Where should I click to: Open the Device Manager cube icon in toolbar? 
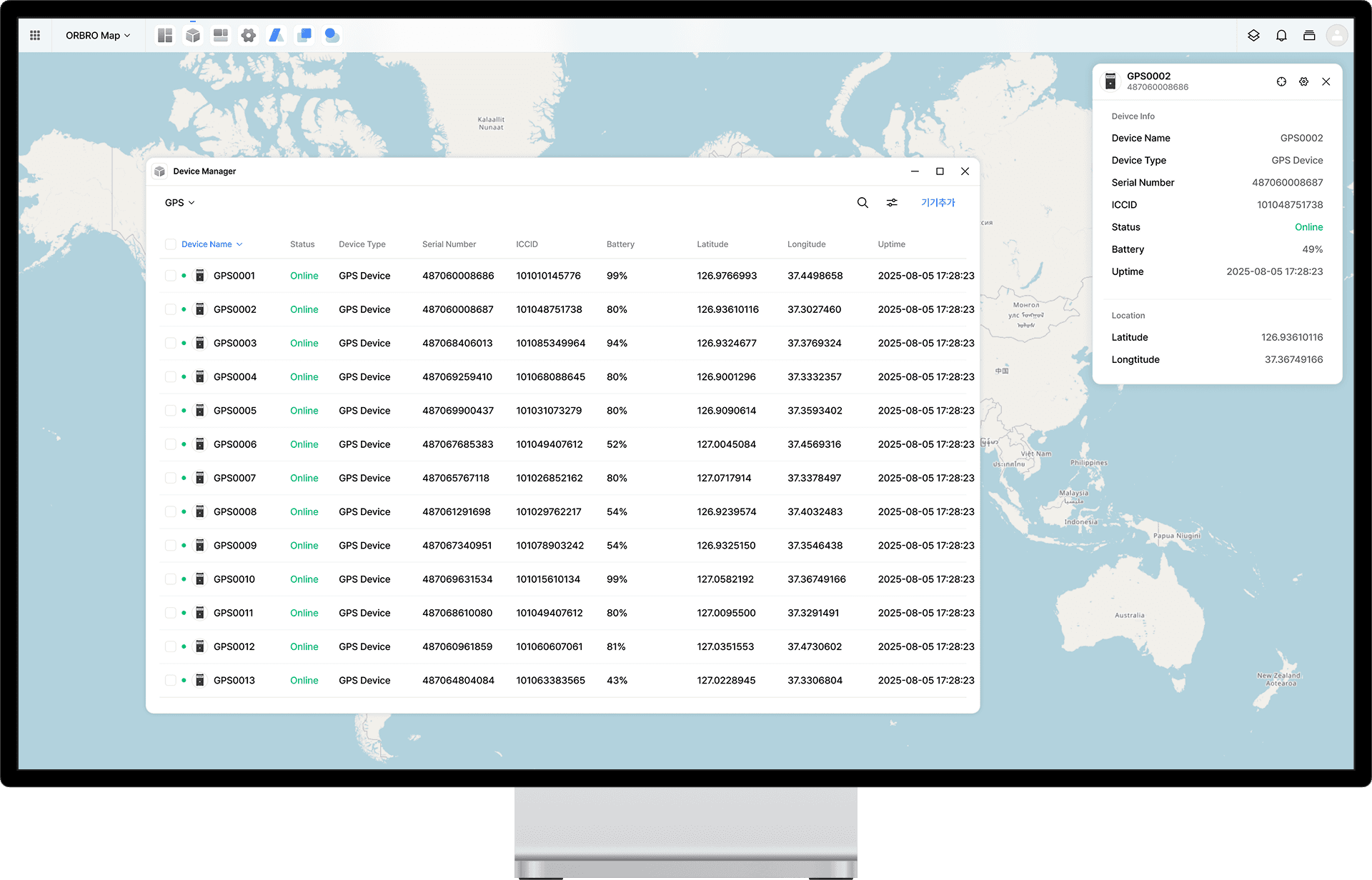pos(192,35)
